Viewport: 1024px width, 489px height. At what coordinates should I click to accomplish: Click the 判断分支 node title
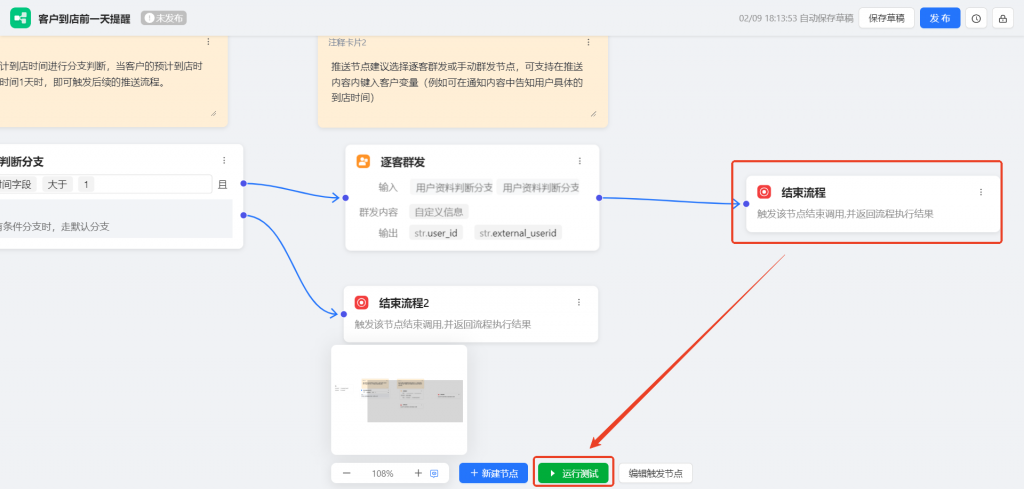(22, 161)
